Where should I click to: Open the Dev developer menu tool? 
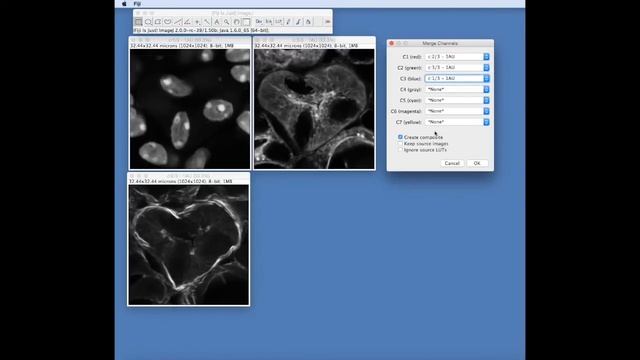259,22
